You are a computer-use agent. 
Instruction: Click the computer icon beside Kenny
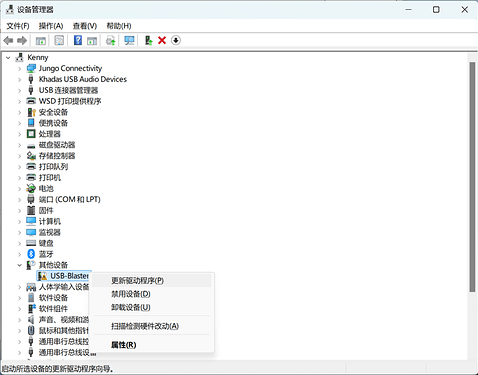pyautogui.click(x=20, y=57)
